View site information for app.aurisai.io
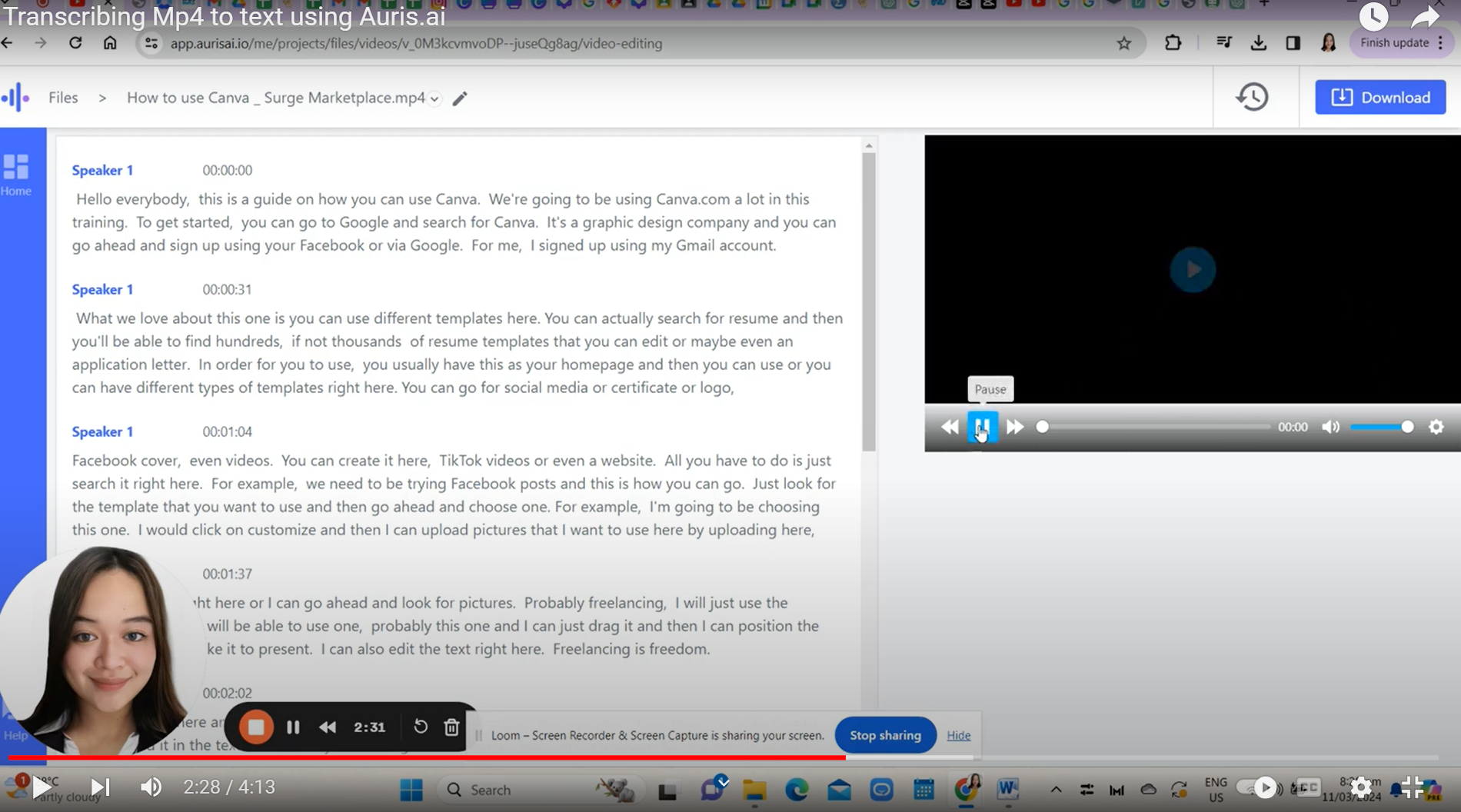The width and height of the screenshot is (1461, 812). tap(151, 44)
